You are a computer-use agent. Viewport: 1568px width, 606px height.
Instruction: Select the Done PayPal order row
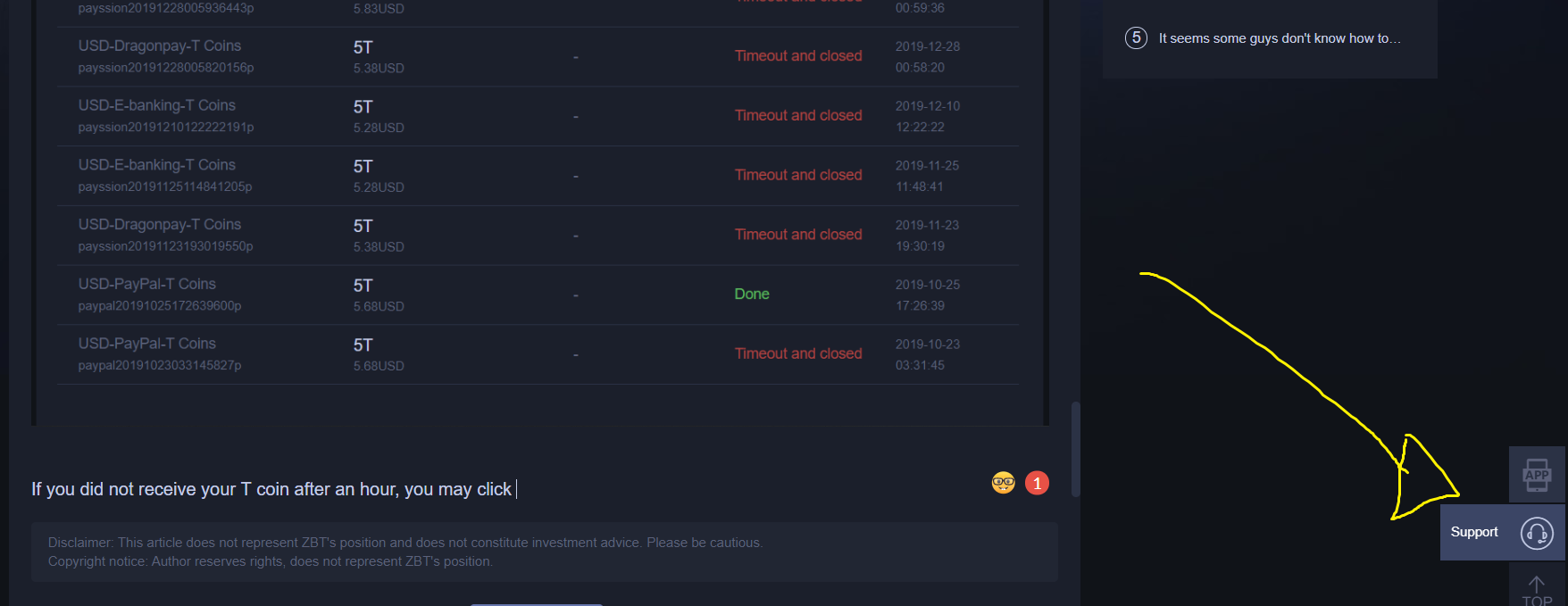tap(538, 295)
